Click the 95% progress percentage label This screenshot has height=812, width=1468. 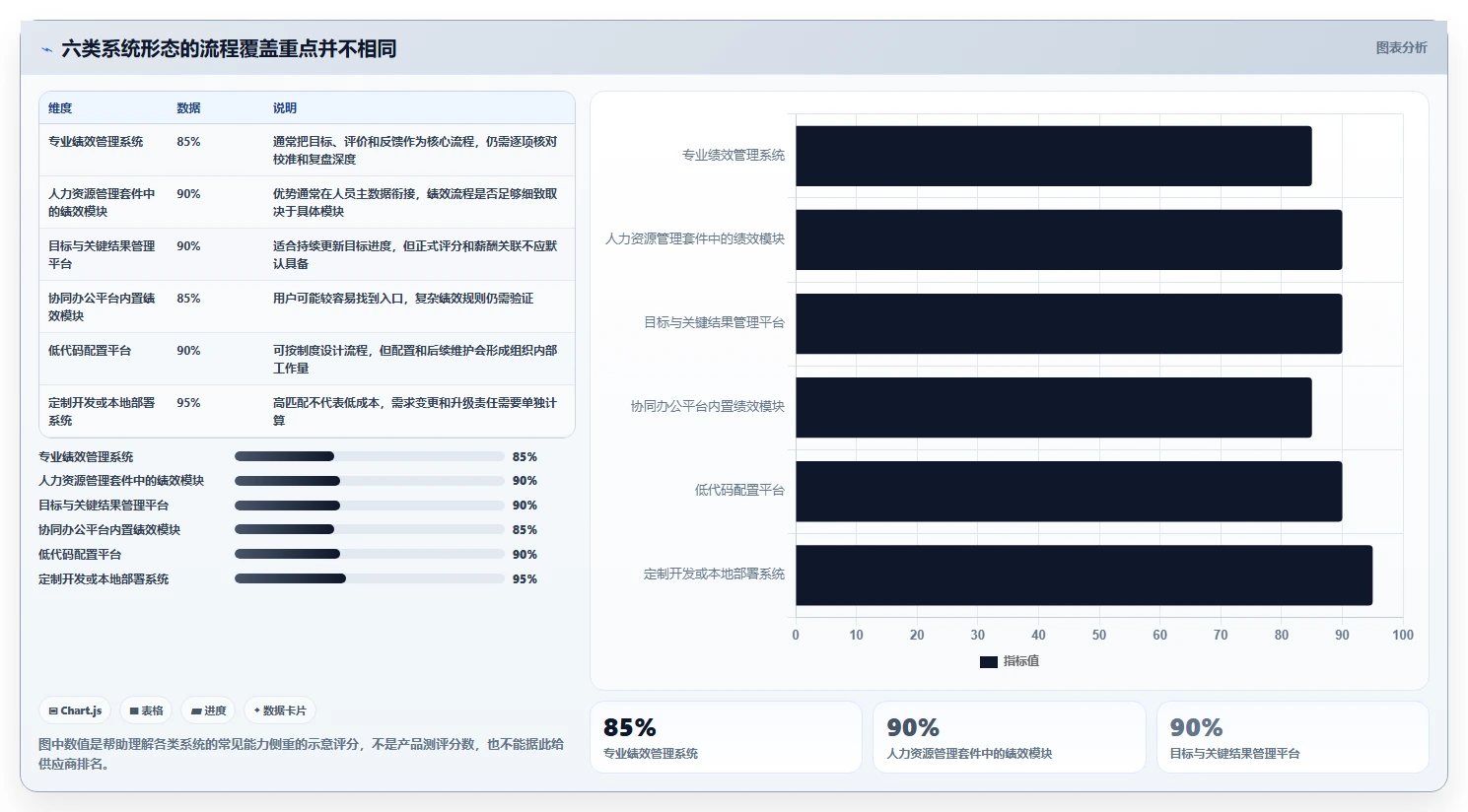[524, 579]
